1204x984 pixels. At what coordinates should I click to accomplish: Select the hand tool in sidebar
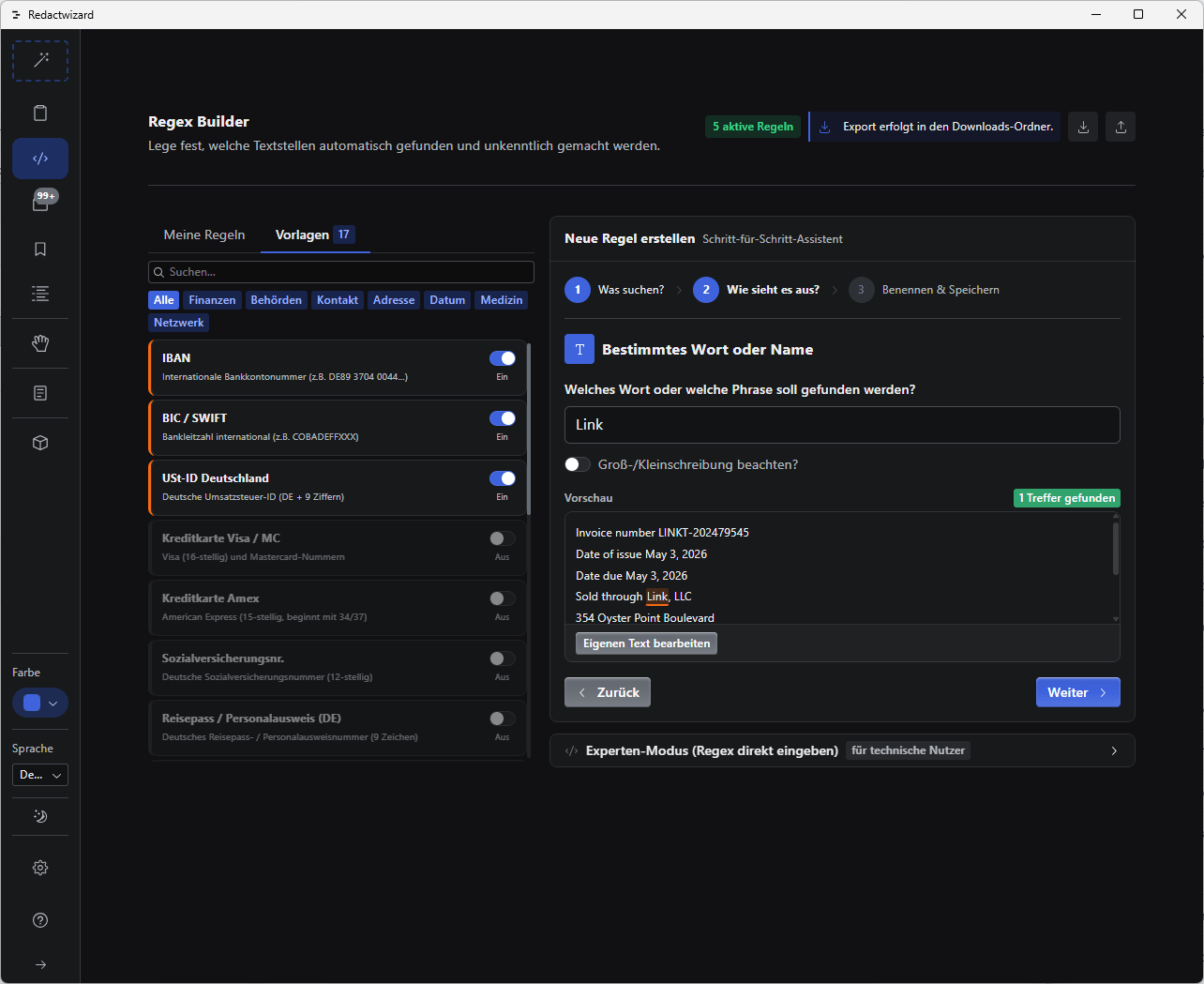(40, 343)
